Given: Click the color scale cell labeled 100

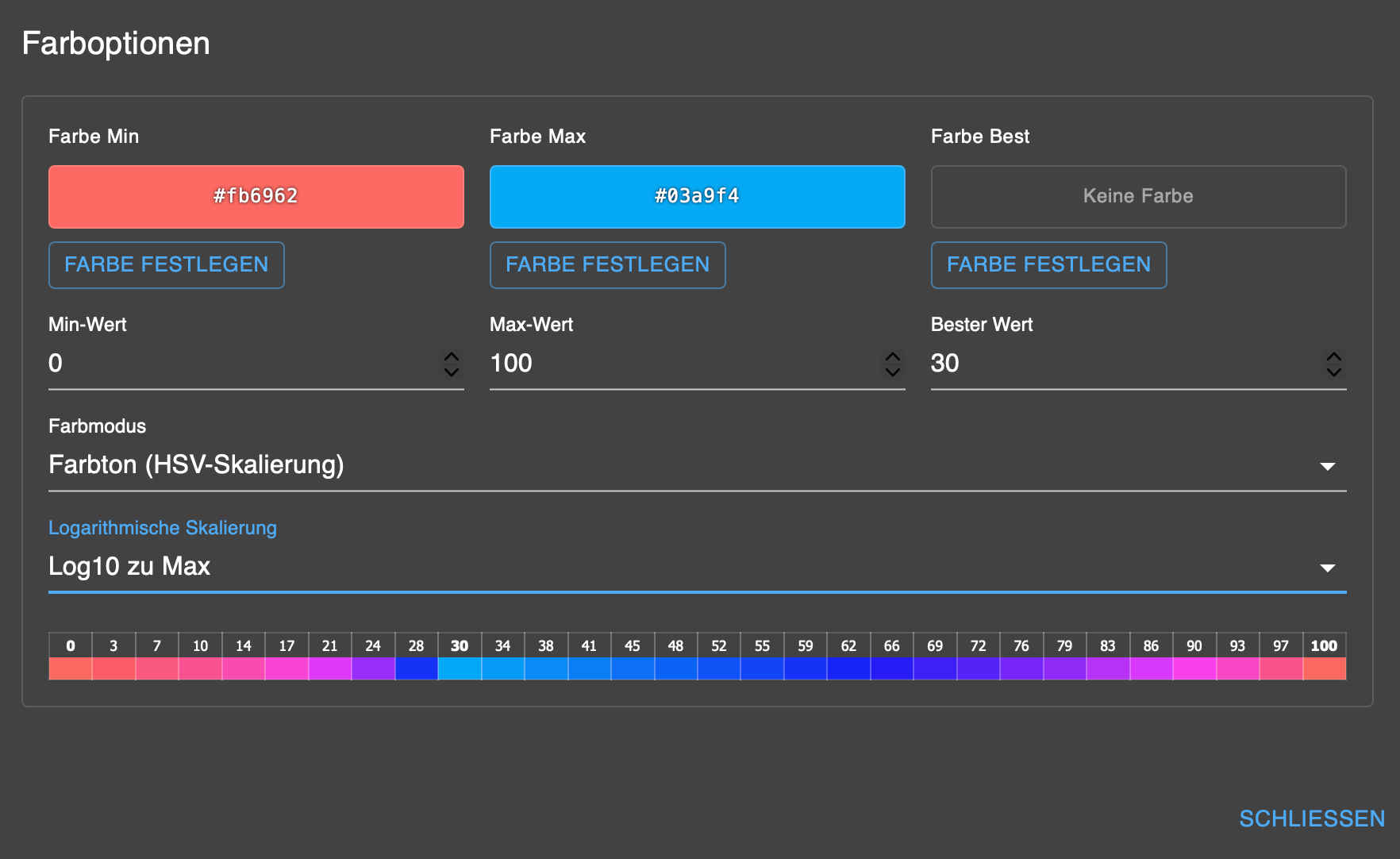Looking at the screenshot, I should tap(1325, 657).
